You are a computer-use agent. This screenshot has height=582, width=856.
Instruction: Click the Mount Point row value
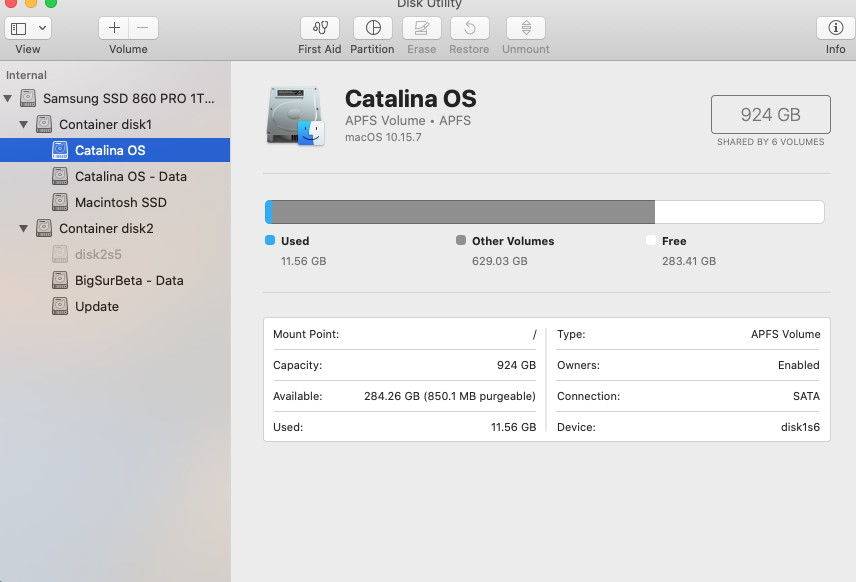534,334
